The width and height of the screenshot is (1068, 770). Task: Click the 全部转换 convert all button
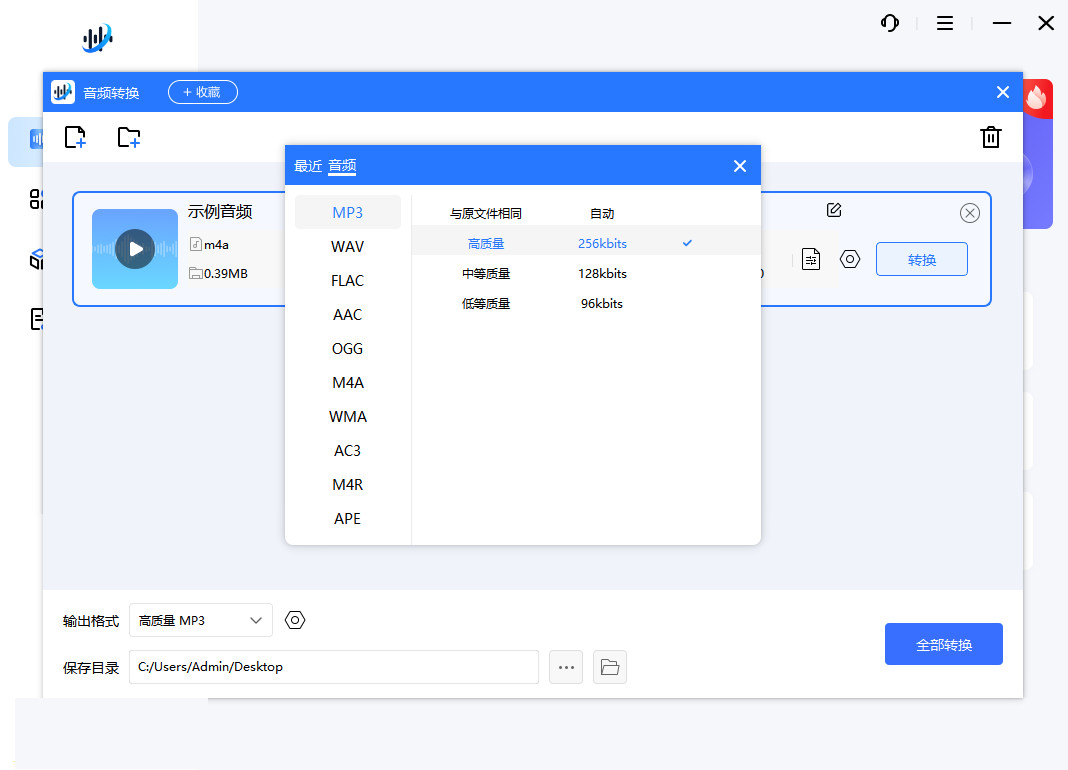tap(943, 643)
